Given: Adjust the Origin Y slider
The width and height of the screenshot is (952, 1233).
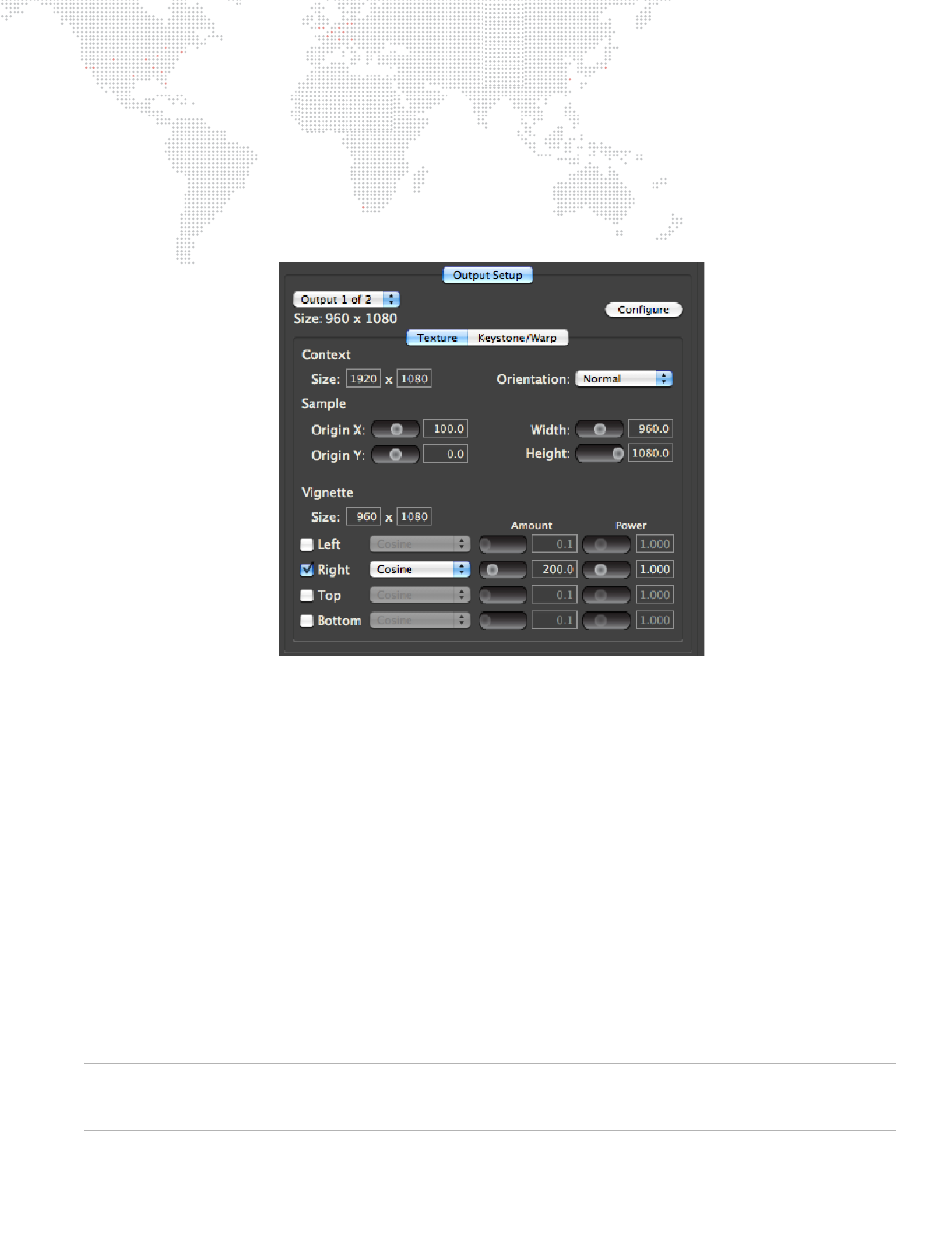Looking at the screenshot, I should coord(395,454).
